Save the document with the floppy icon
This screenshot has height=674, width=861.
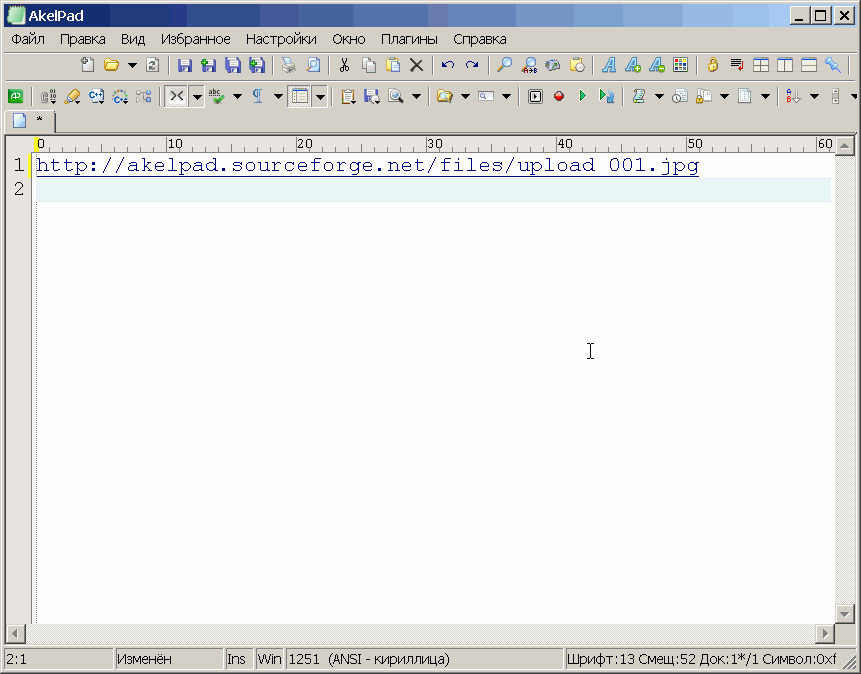(184, 65)
